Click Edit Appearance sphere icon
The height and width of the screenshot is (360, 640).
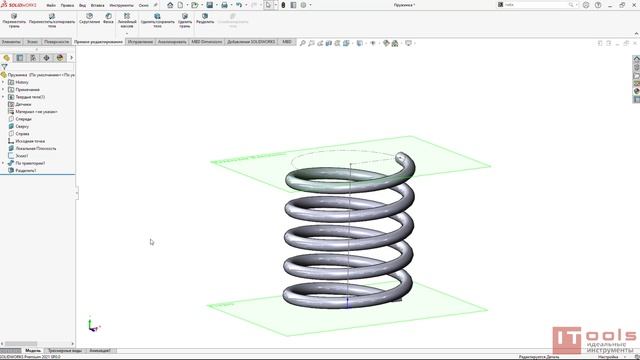coord(386,43)
